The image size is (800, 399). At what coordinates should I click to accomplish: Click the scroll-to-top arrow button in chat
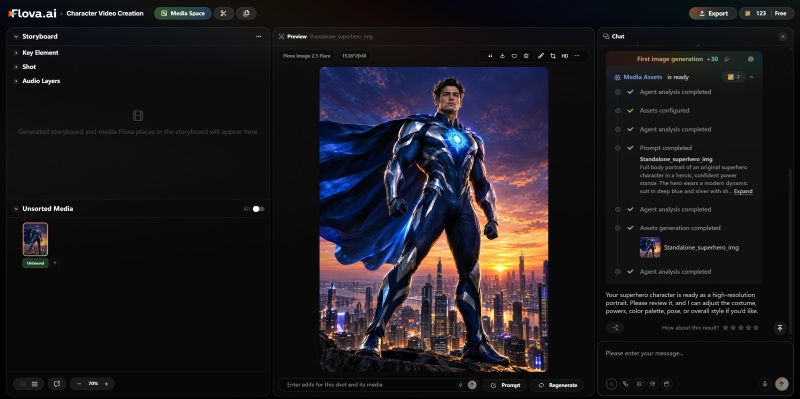click(780, 328)
